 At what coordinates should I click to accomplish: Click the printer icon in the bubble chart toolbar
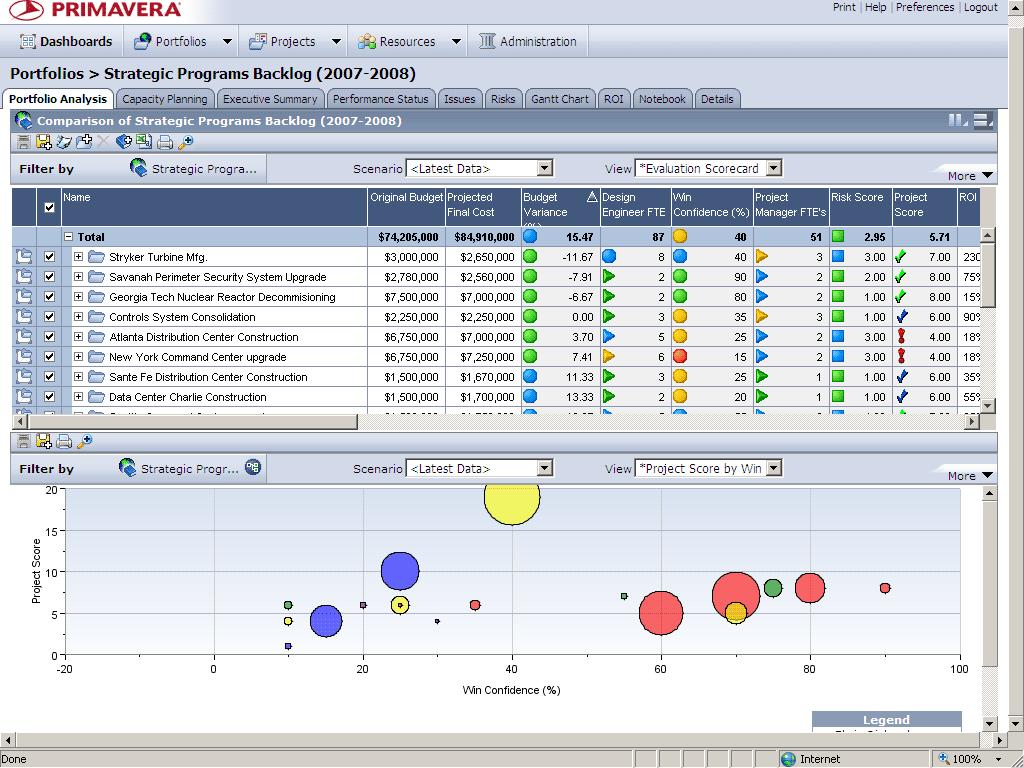[x=64, y=441]
